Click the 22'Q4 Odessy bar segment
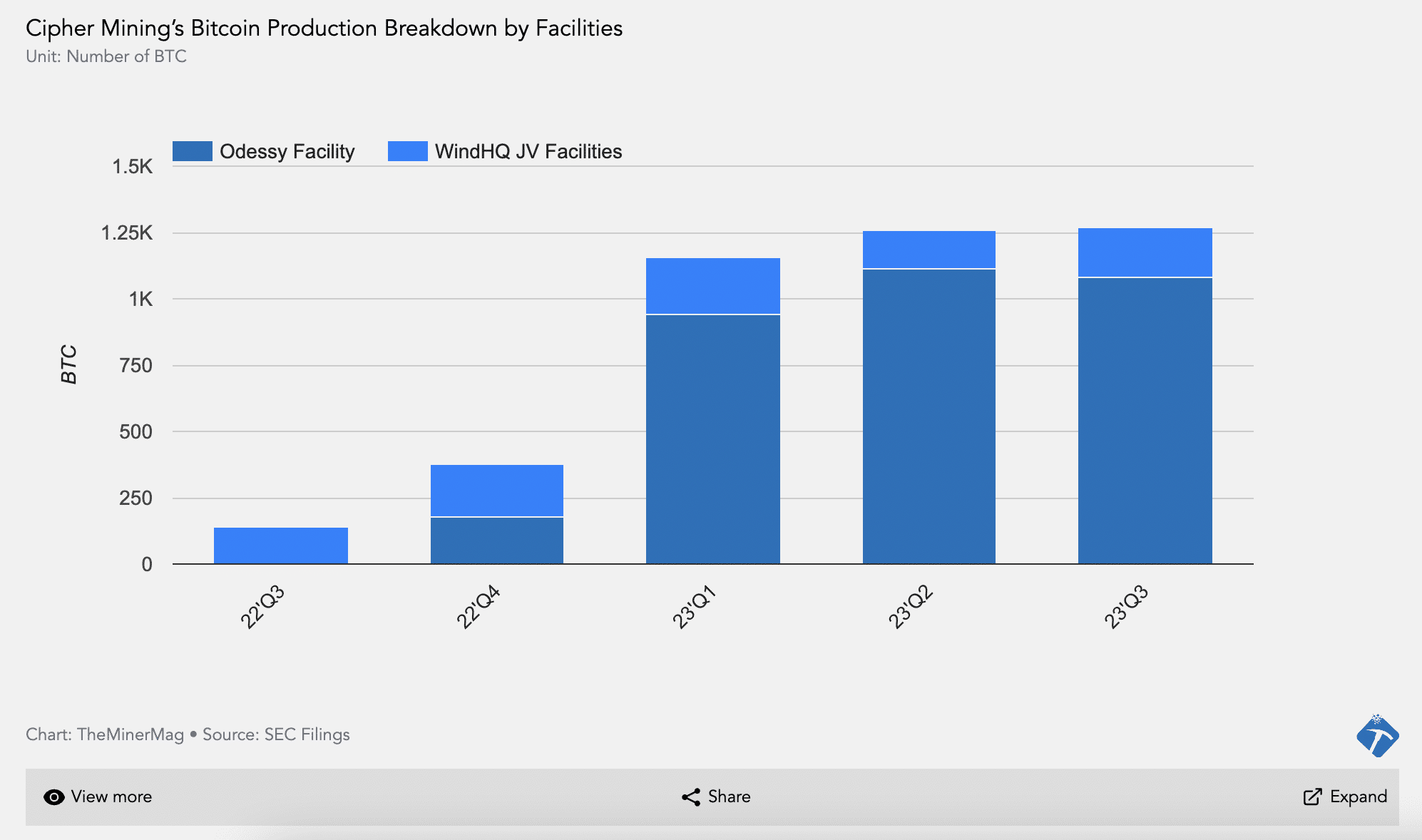Screen dimensions: 1422x840 497,541
